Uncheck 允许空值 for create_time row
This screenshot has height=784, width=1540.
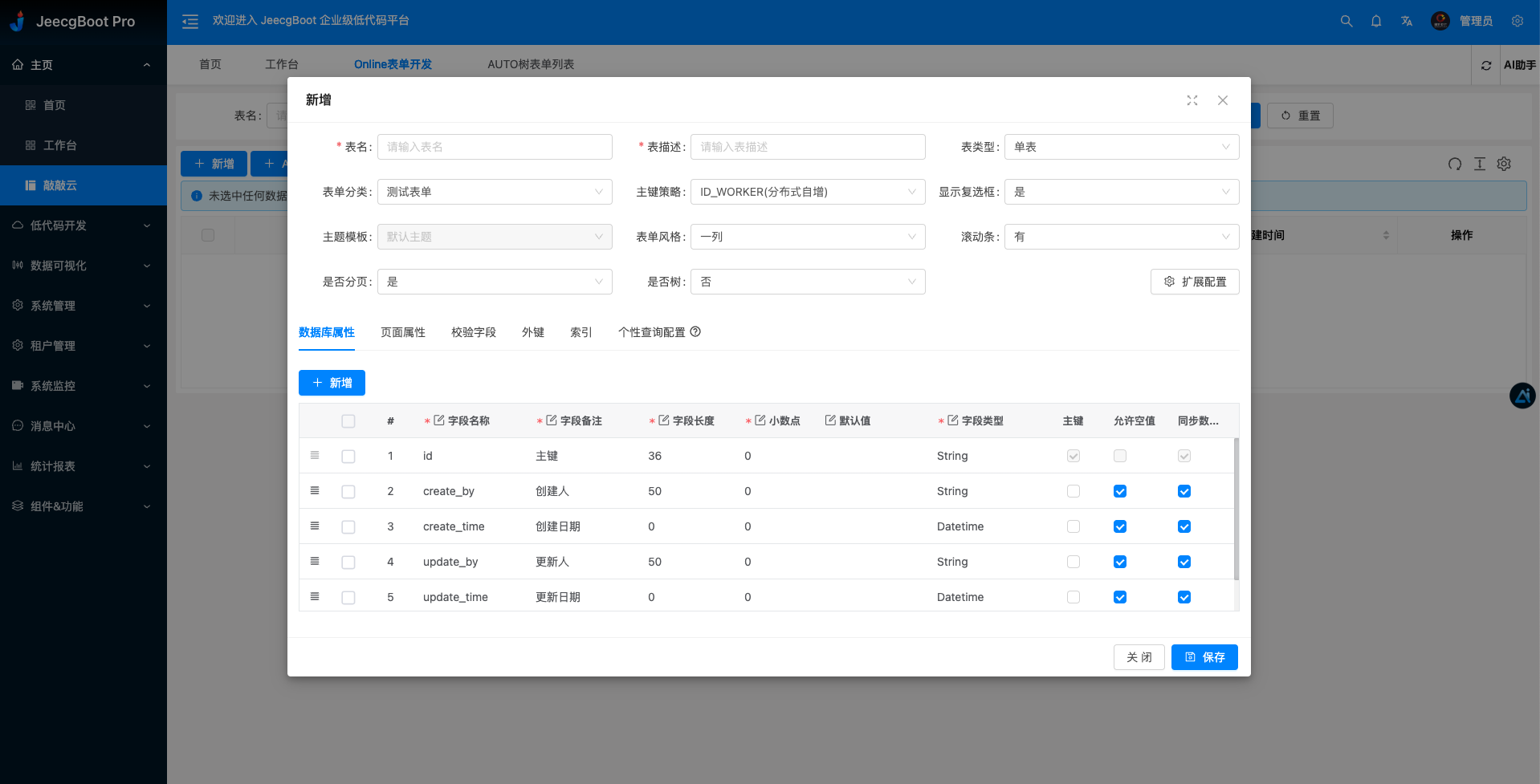tap(1120, 526)
